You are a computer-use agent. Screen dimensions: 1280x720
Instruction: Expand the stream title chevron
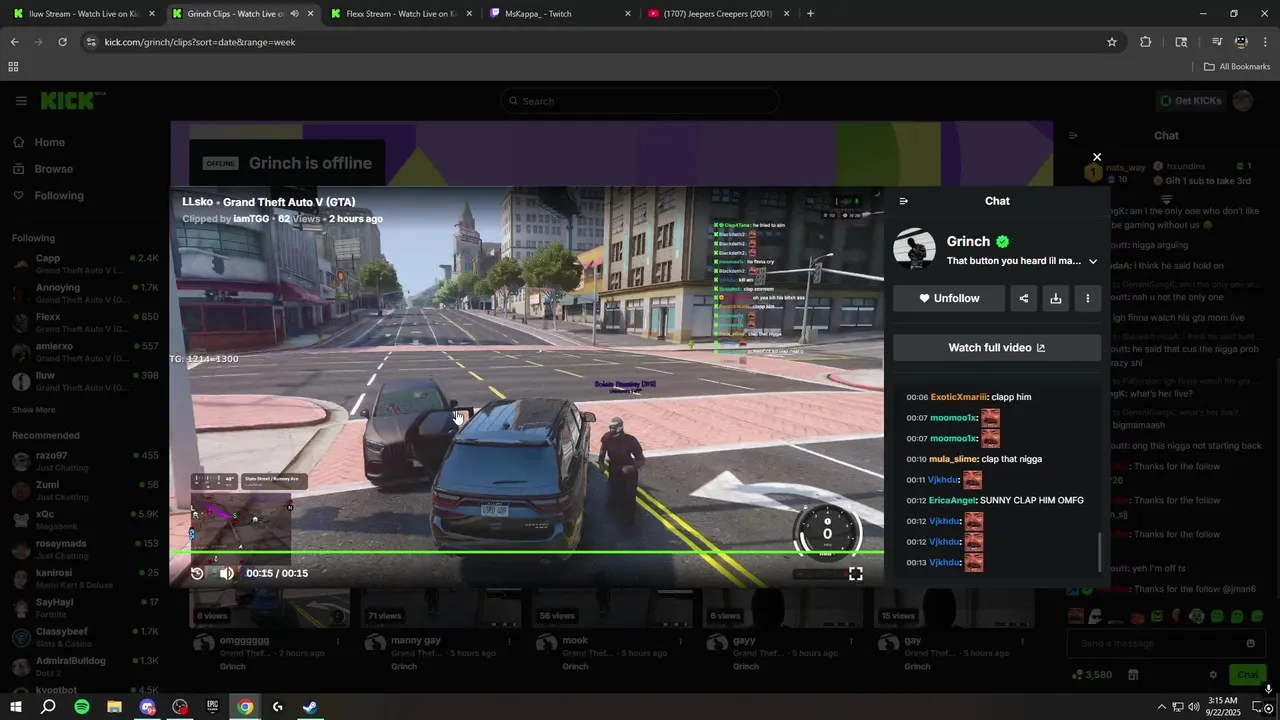coord(1093,261)
